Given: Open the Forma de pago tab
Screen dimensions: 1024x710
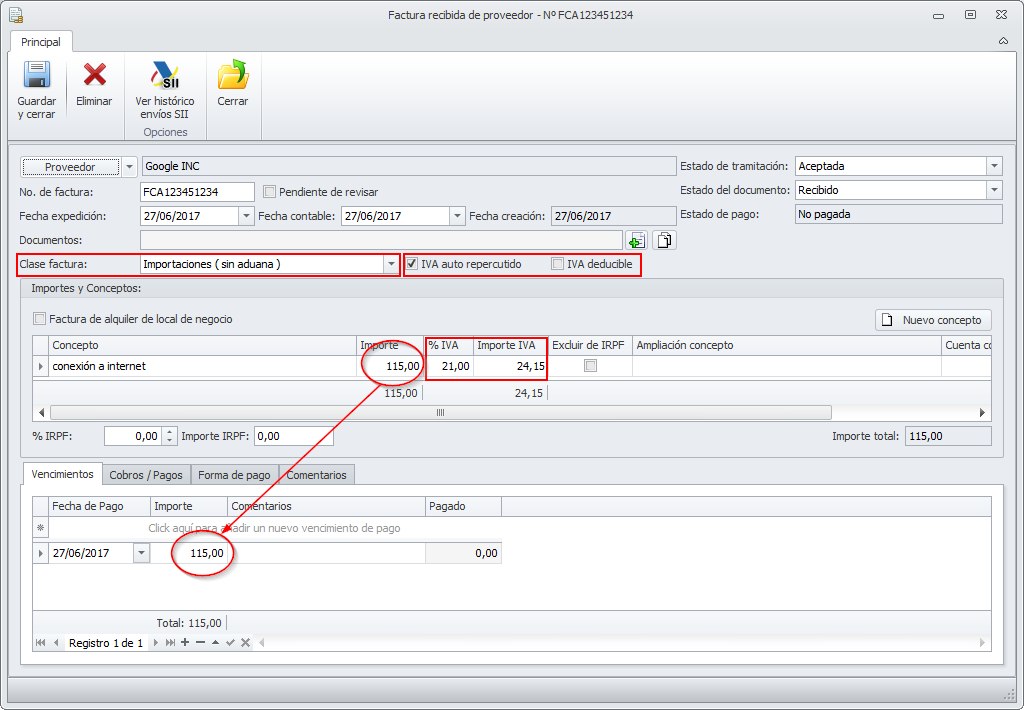Looking at the screenshot, I should [x=234, y=475].
